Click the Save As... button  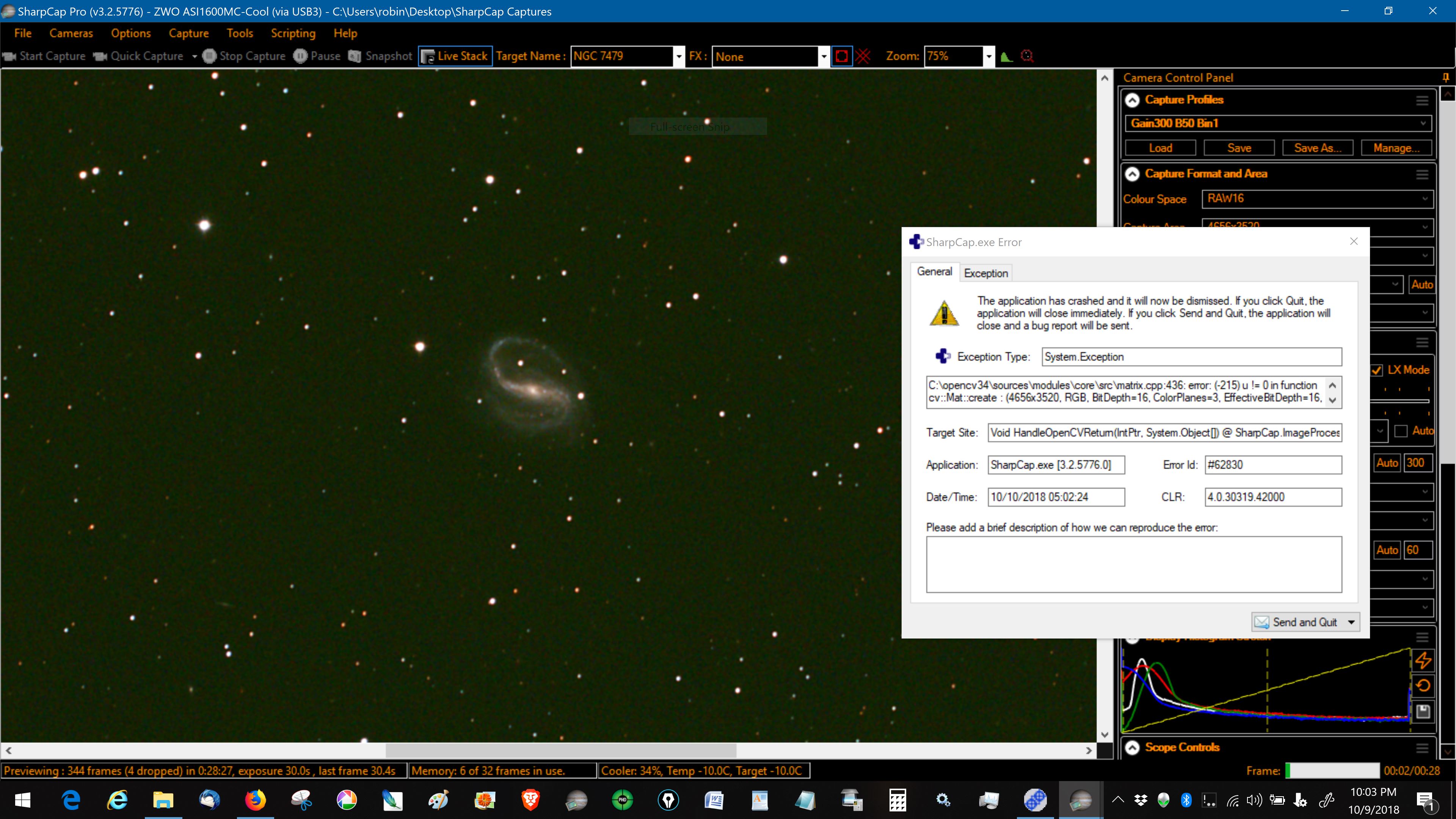[x=1318, y=148]
